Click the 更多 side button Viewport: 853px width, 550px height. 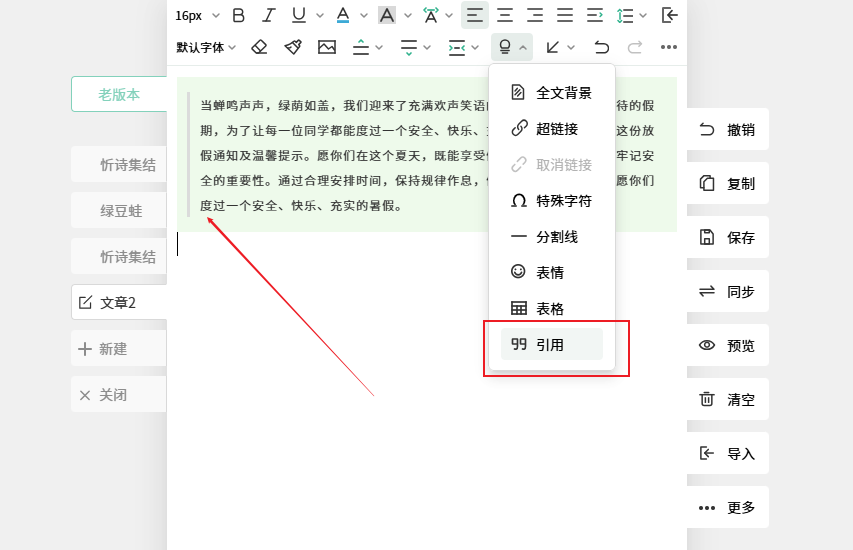(x=728, y=508)
